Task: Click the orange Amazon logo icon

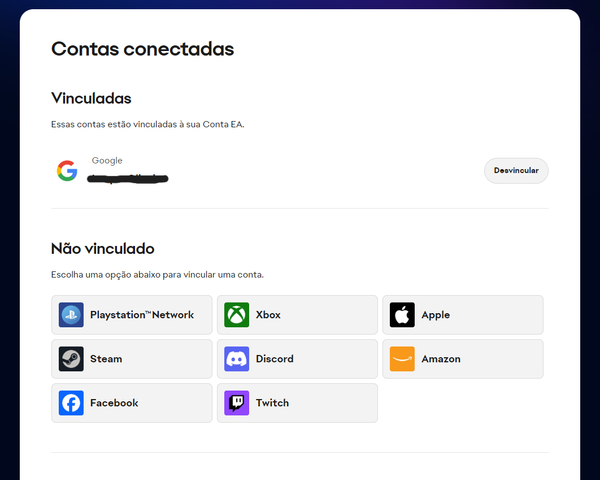Action: click(x=402, y=359)
